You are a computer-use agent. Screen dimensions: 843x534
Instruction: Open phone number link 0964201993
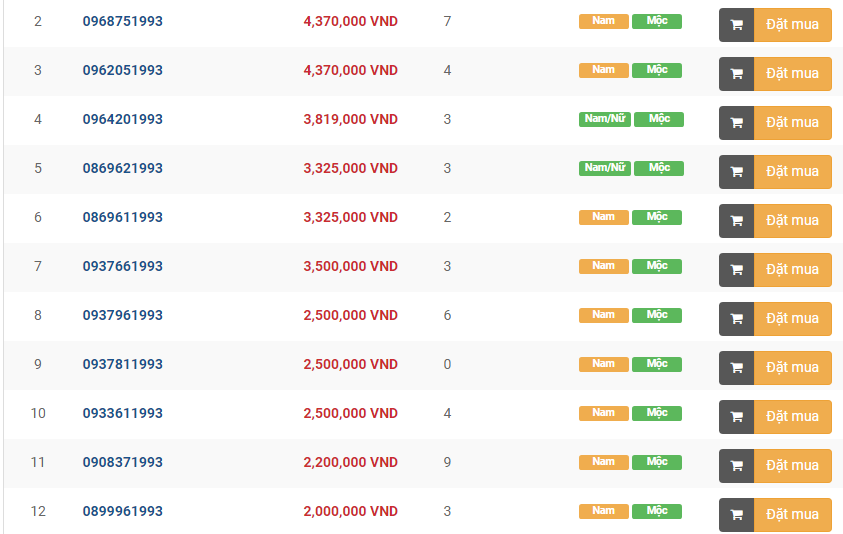(122, 119)
